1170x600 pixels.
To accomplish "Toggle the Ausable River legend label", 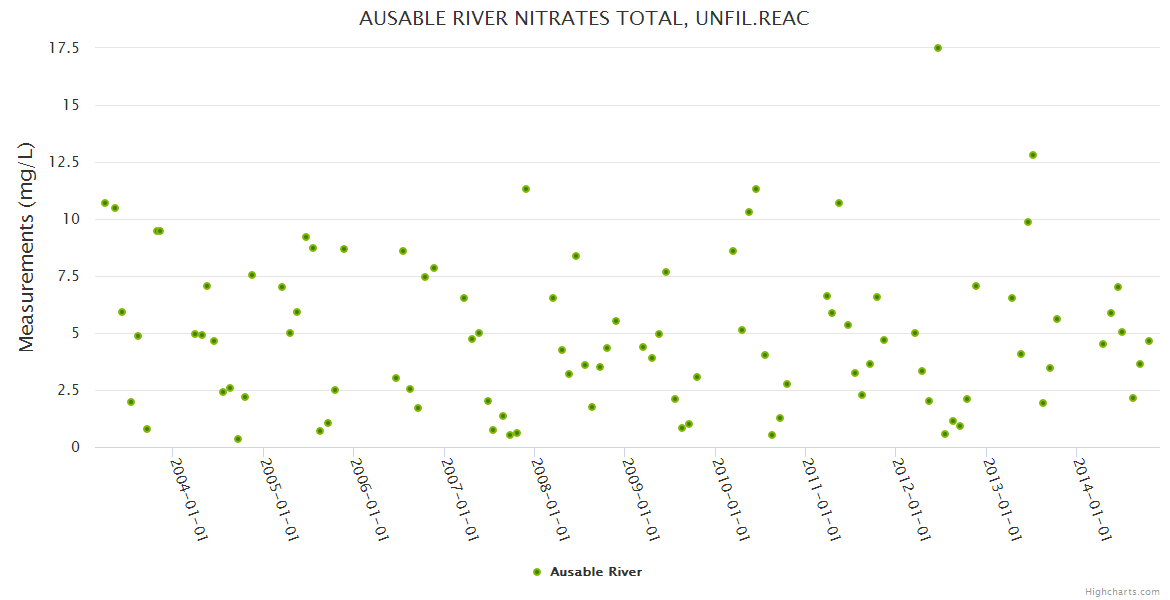I will 595,572.
